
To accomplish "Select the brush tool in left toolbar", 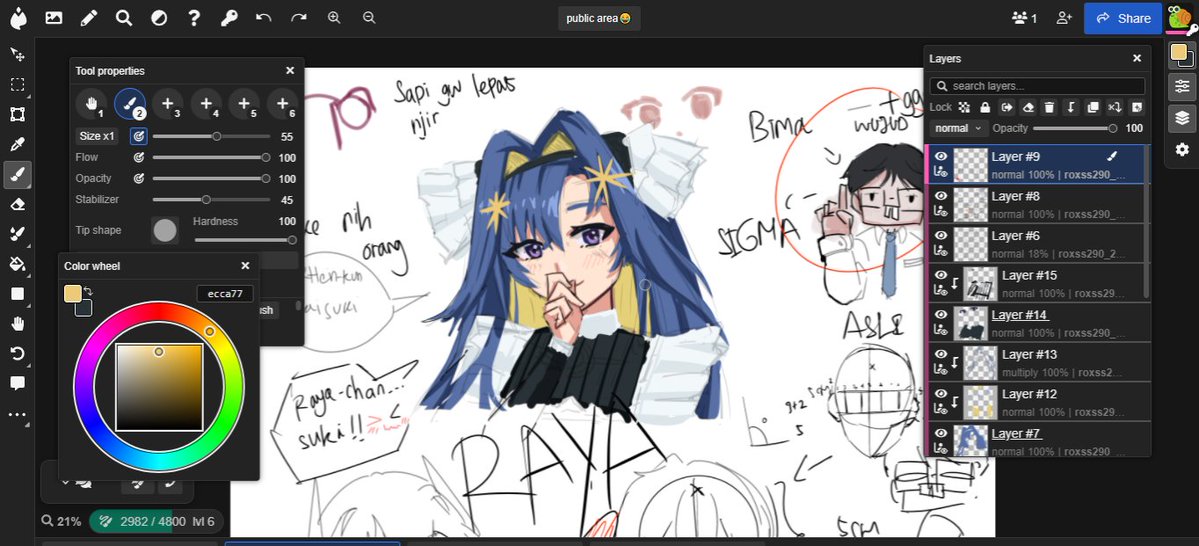I will point(18,174).
